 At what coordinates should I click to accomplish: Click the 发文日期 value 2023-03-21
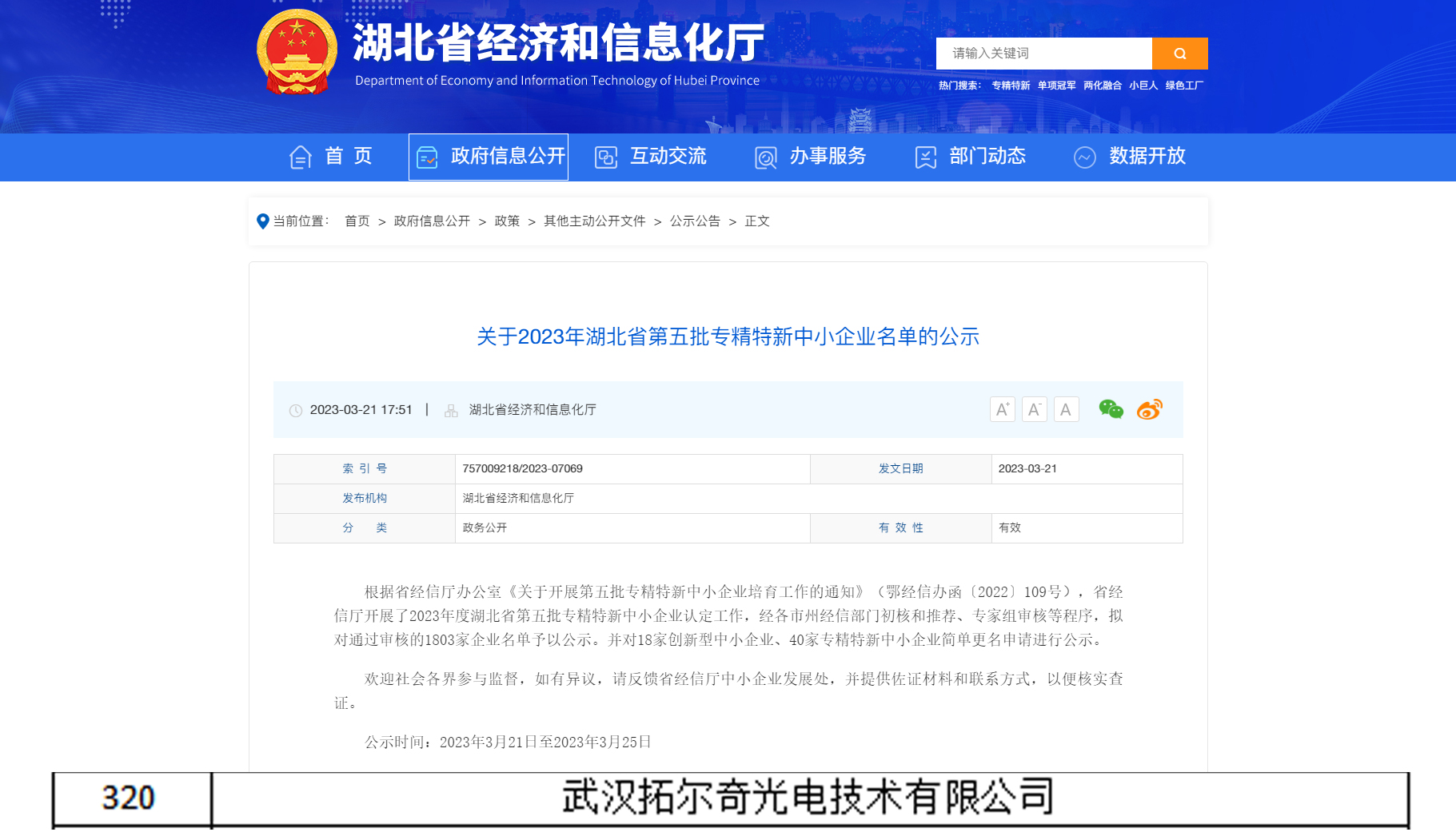tap(1027, 468)
